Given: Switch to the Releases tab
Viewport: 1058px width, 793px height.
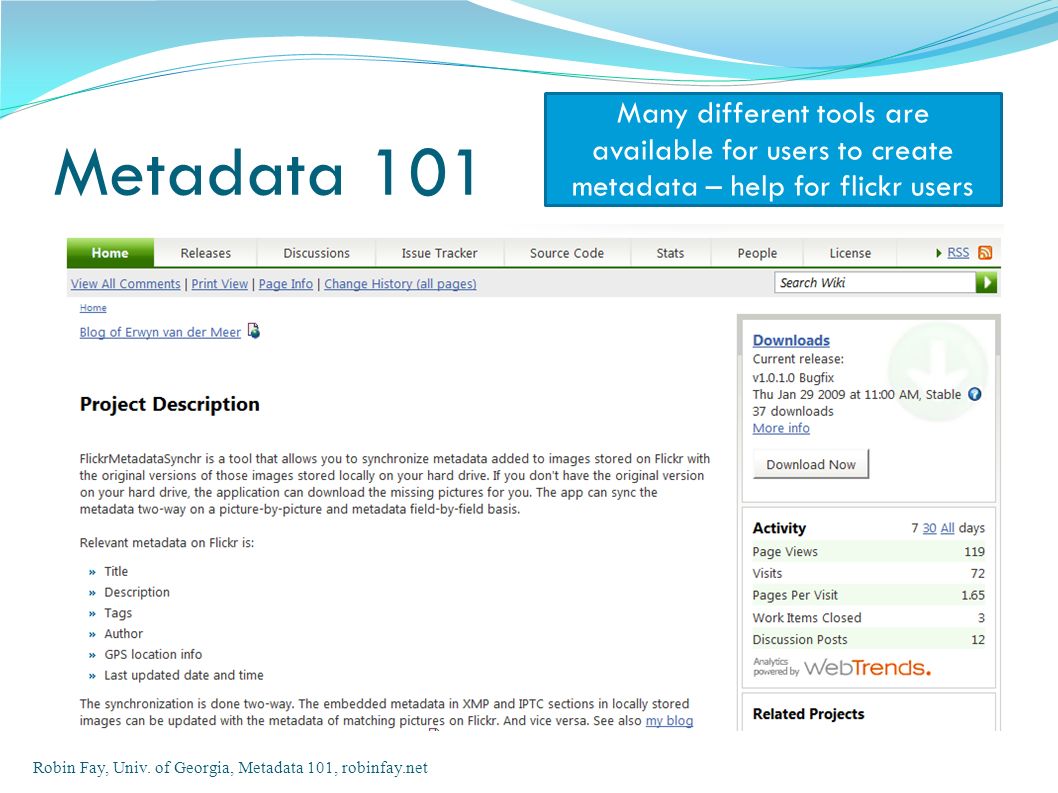Looking at the screenshot, I should coord(205,253).
